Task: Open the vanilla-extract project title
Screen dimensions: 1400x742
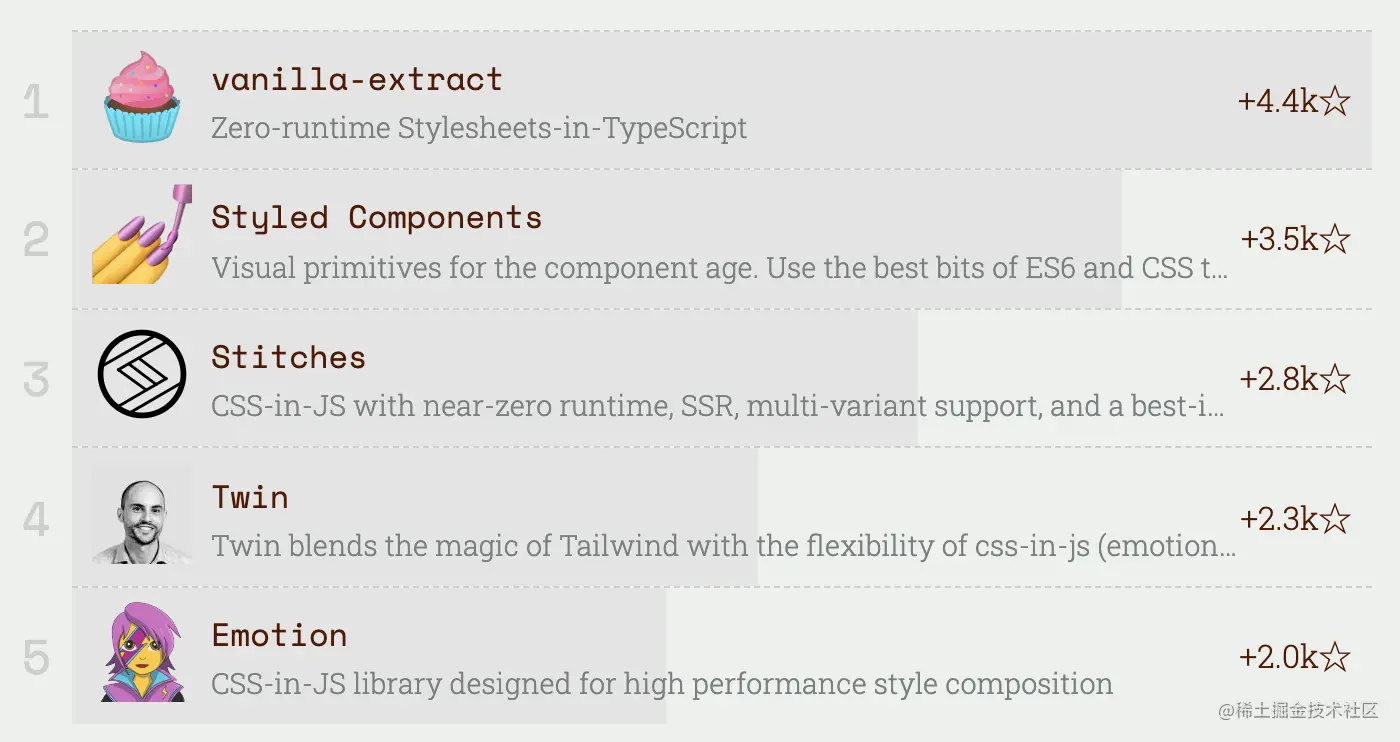Action: tap(357, 79)
